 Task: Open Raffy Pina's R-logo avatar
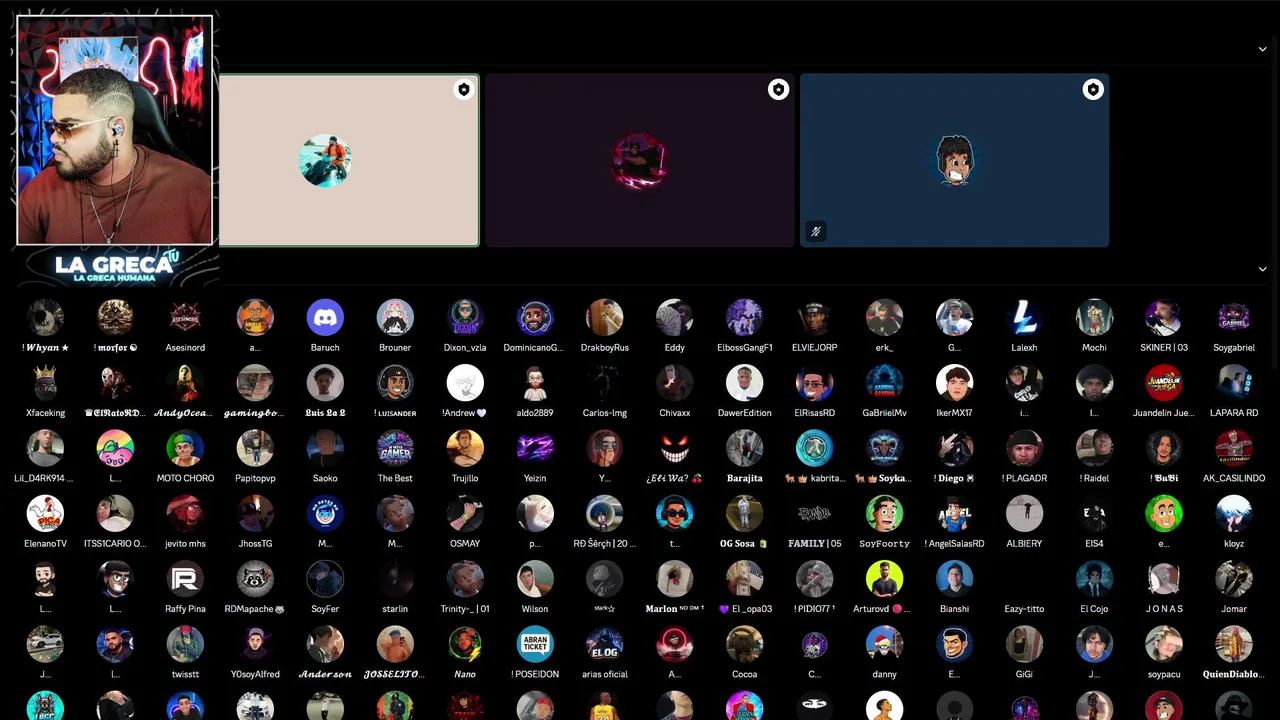point(185,579)
